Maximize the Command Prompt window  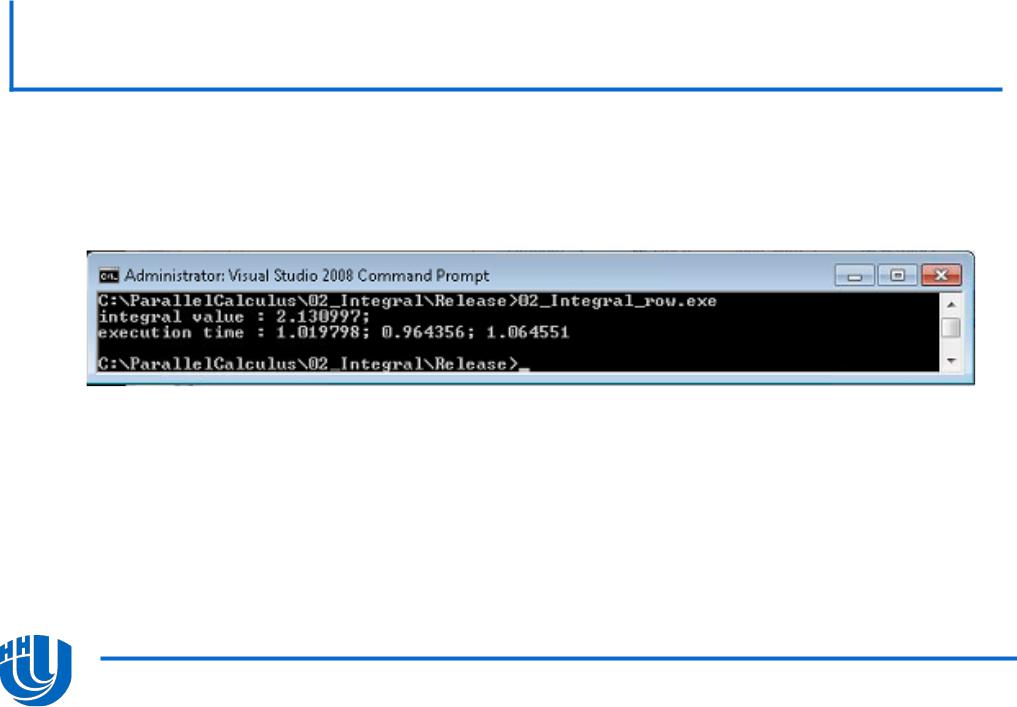point(897,276)
